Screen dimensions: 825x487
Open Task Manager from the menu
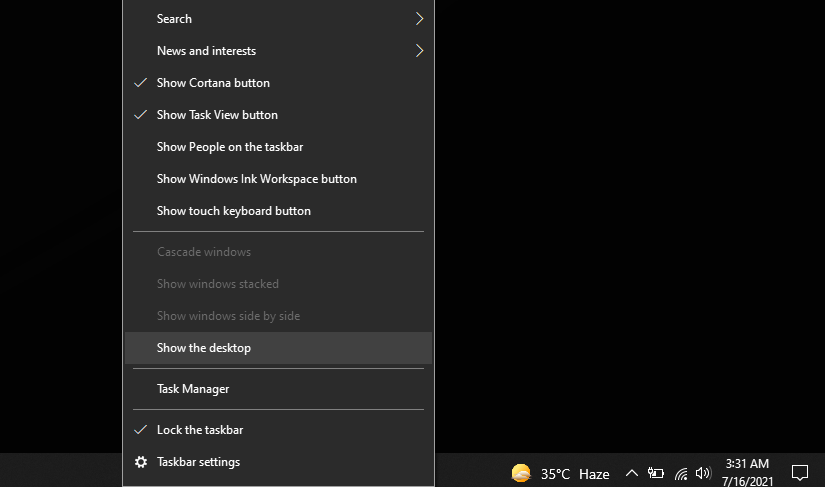[278, 389]
